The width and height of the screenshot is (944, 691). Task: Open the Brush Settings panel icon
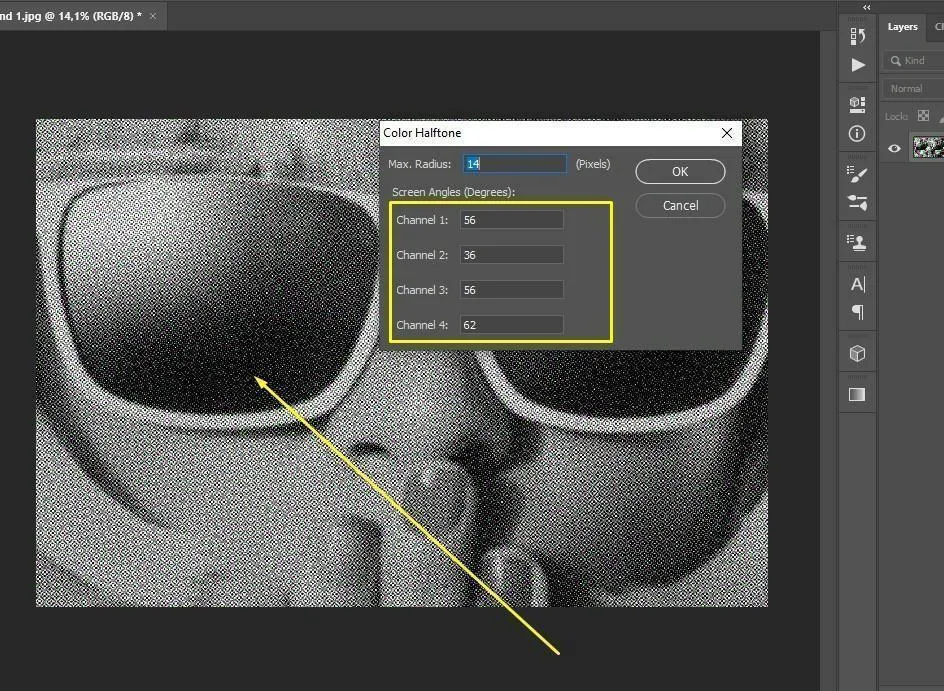[x=857, y=202]
